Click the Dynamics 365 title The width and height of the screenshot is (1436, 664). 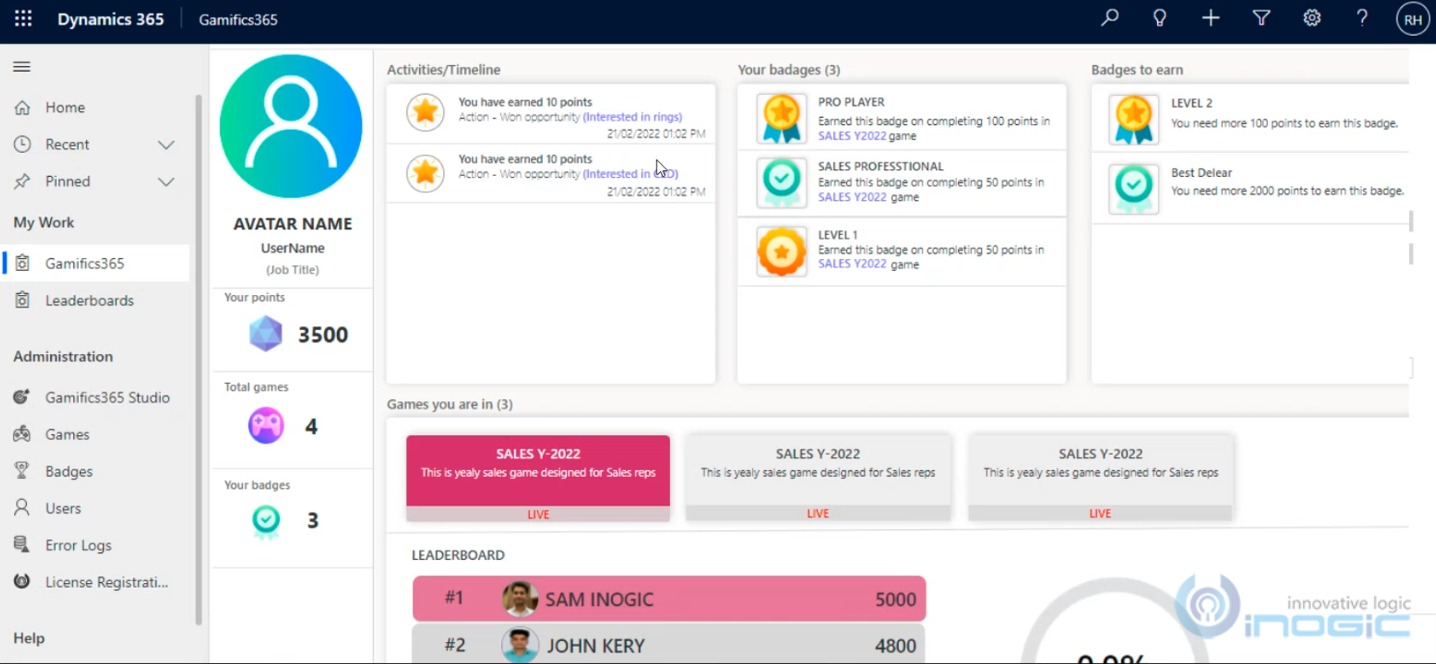click(x=110, y=19)
